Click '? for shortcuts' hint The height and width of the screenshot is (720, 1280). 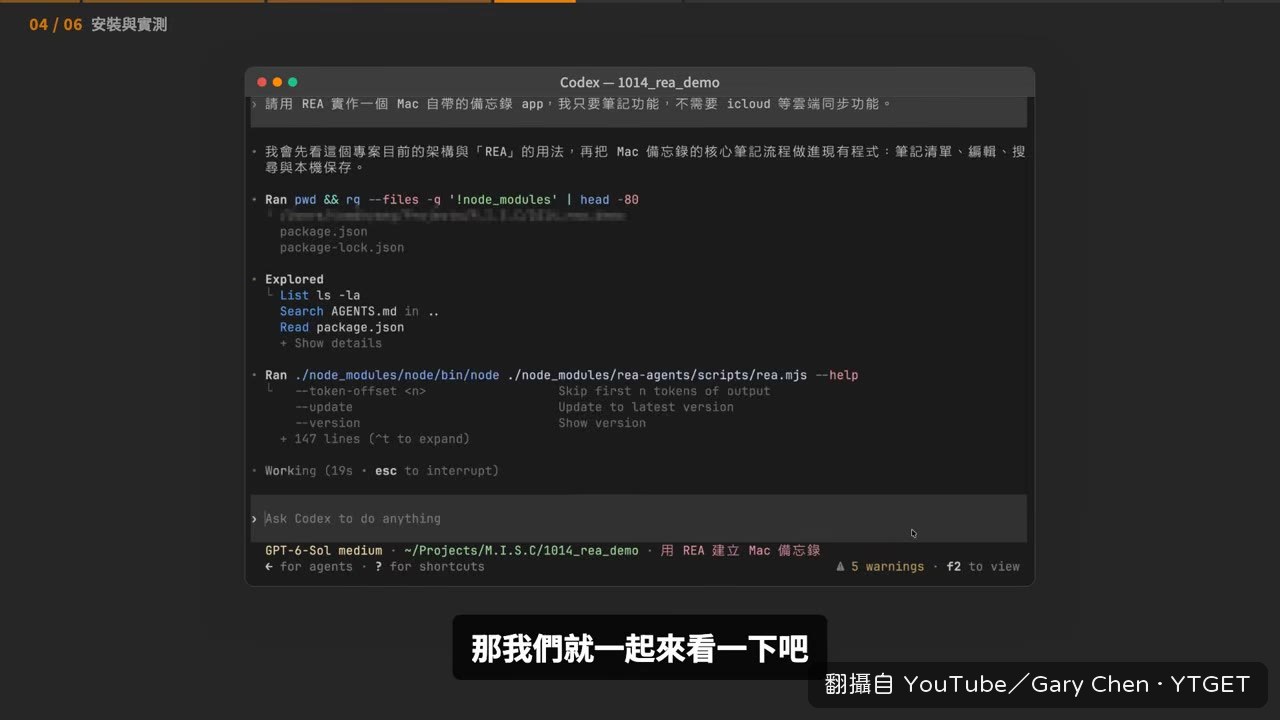(x=429, y=566)
